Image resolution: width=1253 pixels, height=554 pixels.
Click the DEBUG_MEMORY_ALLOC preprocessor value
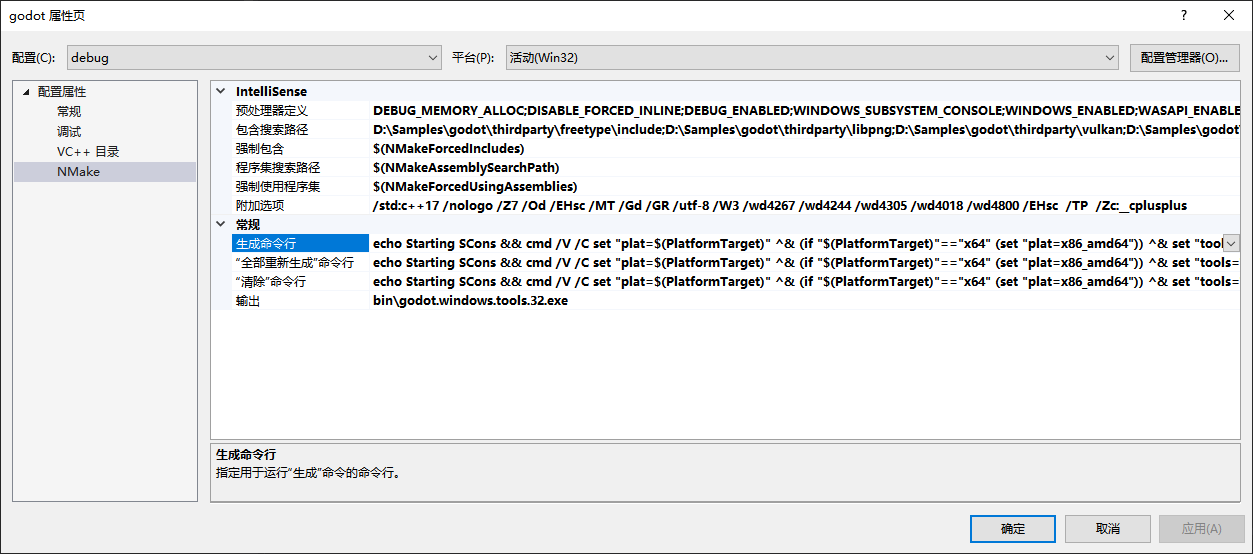806,110
